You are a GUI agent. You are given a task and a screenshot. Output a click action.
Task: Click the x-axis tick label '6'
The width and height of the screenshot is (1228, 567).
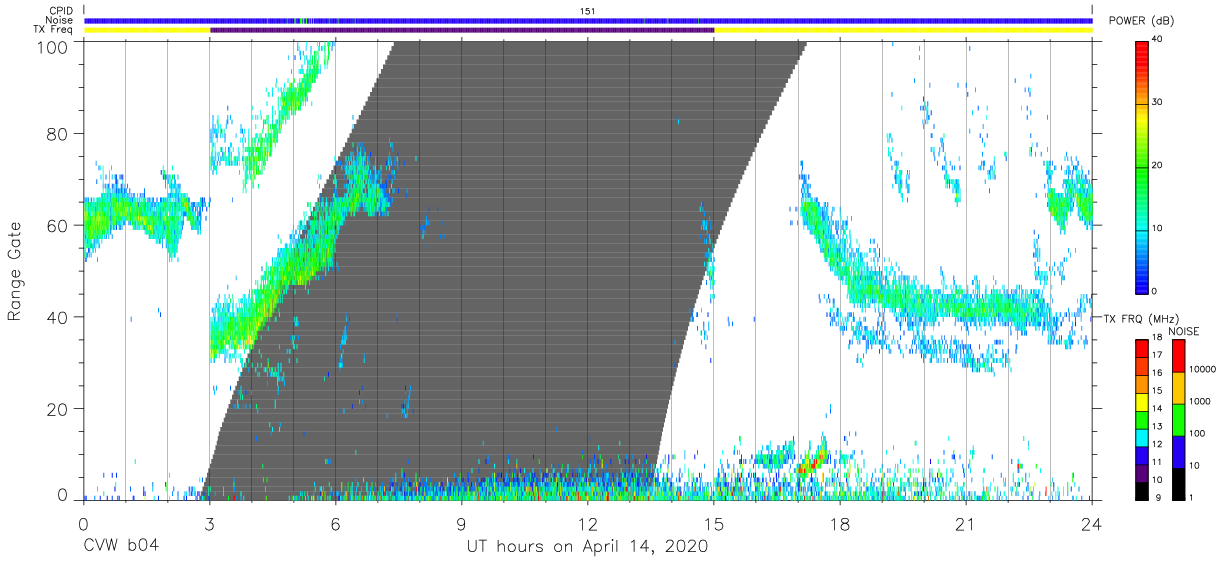coord(335,523)
